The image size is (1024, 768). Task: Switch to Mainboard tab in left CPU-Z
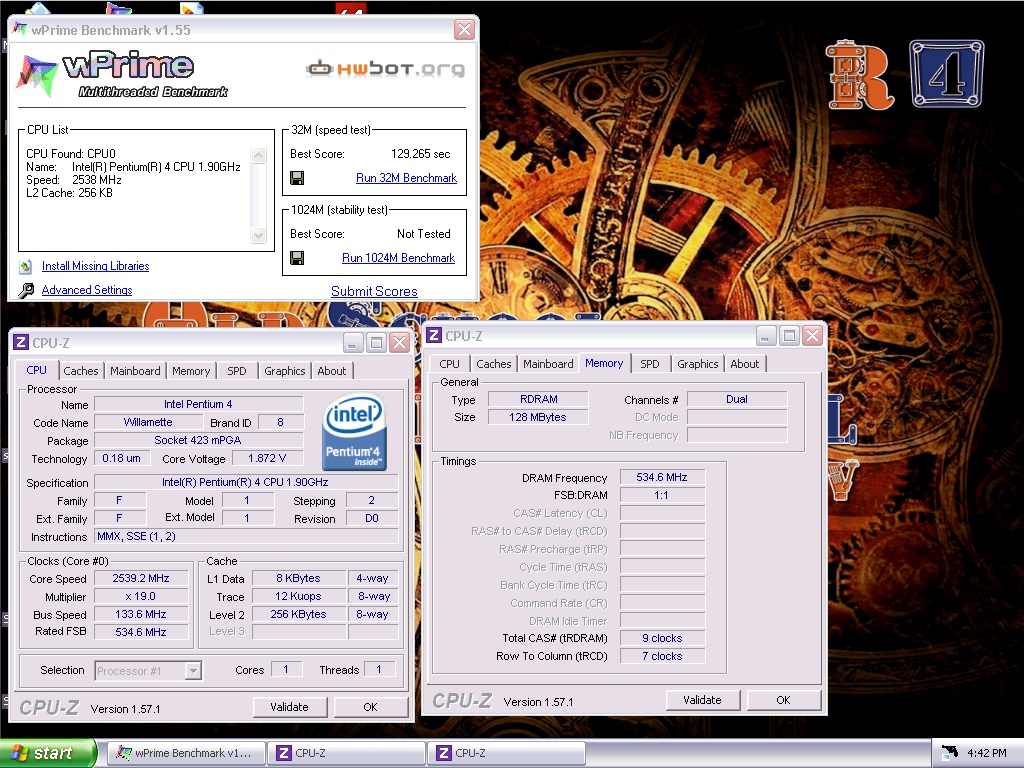coord(135,371)
